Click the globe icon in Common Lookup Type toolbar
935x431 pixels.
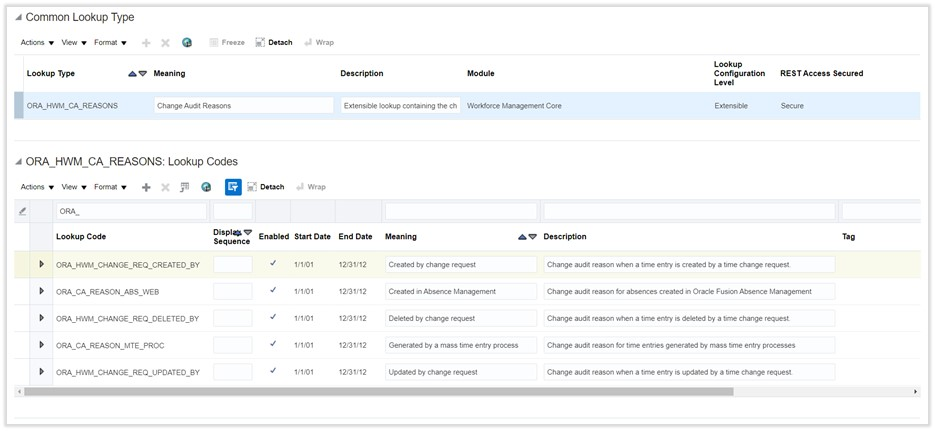point(187,43)
